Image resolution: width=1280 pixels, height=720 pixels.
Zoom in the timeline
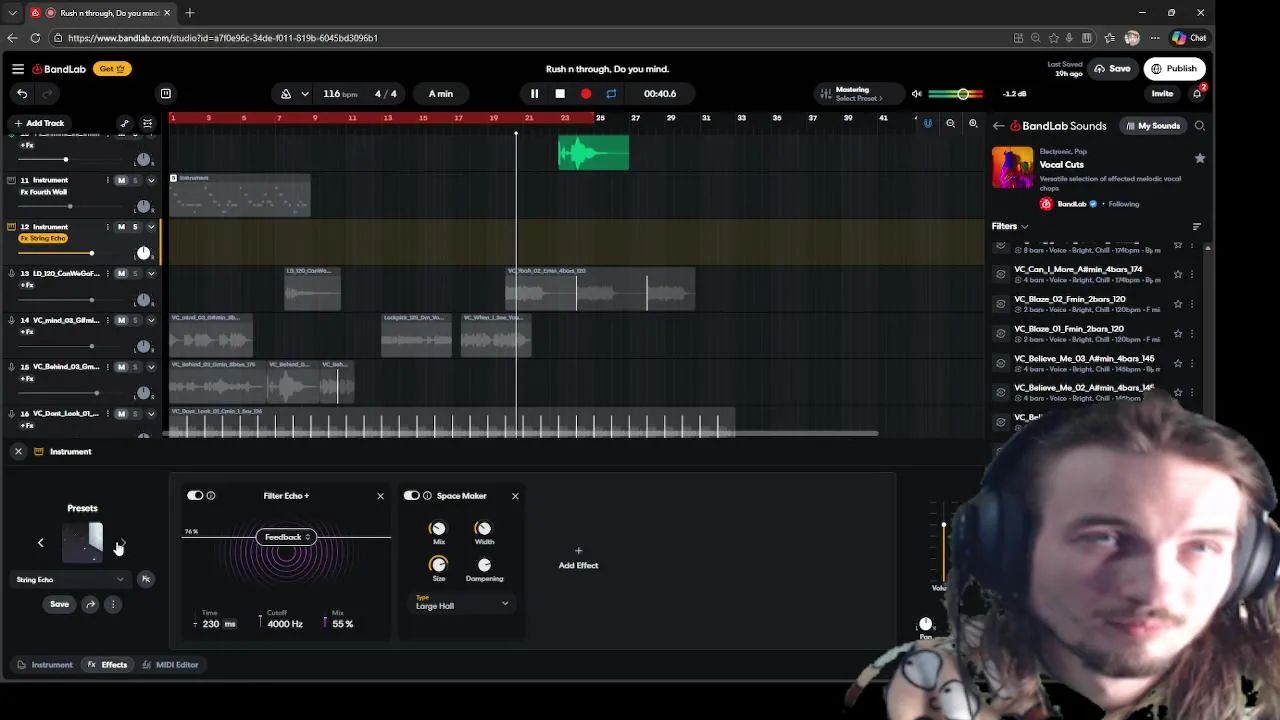click(x=973, y=124)
